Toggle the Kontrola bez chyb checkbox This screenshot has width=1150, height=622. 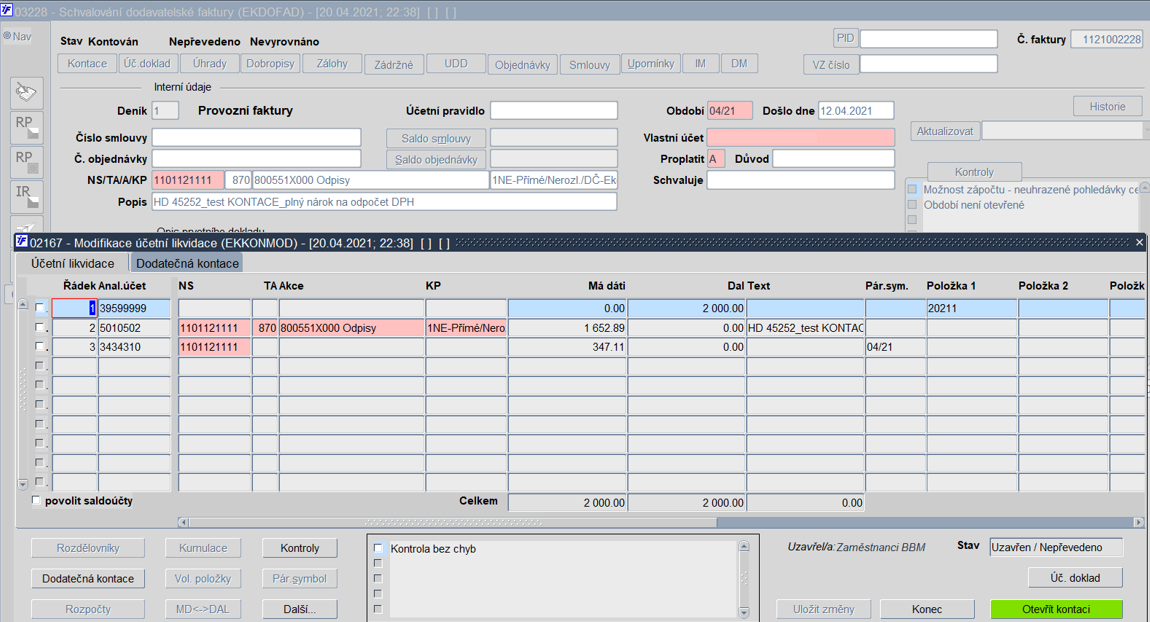click(x=378, y=549)
